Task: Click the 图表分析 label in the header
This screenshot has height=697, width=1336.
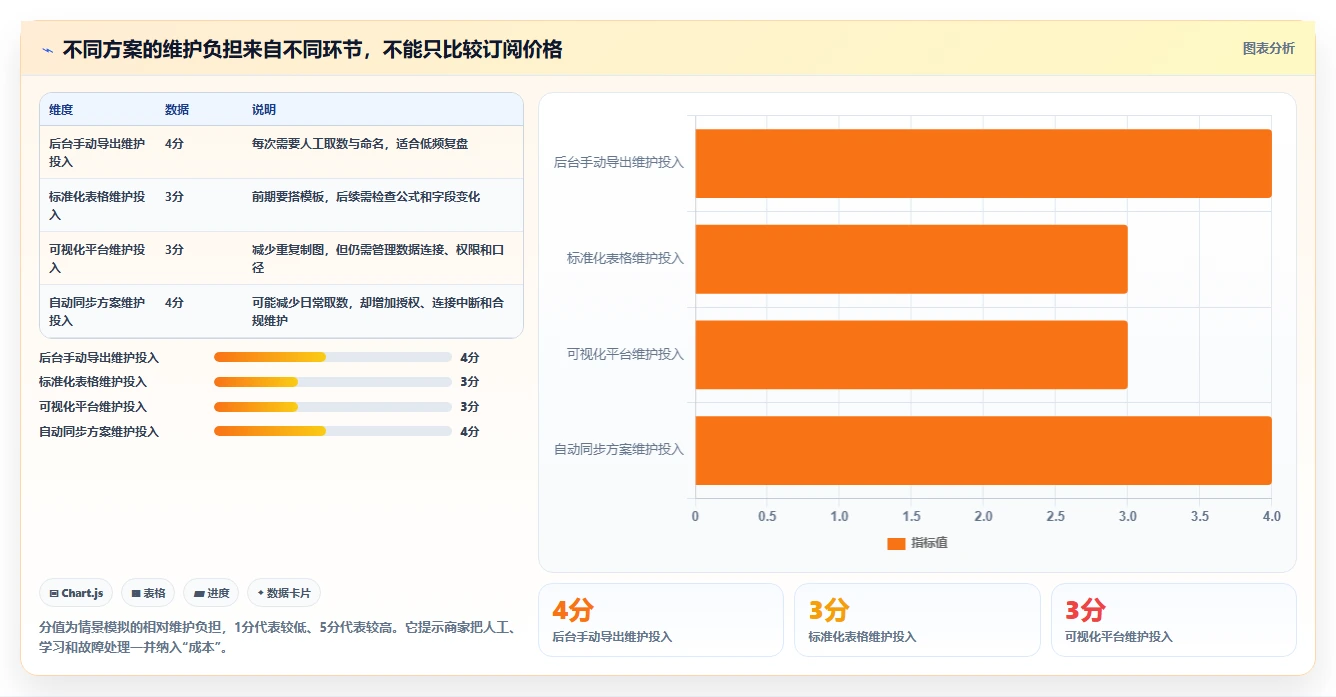Action: (1268, 48)
